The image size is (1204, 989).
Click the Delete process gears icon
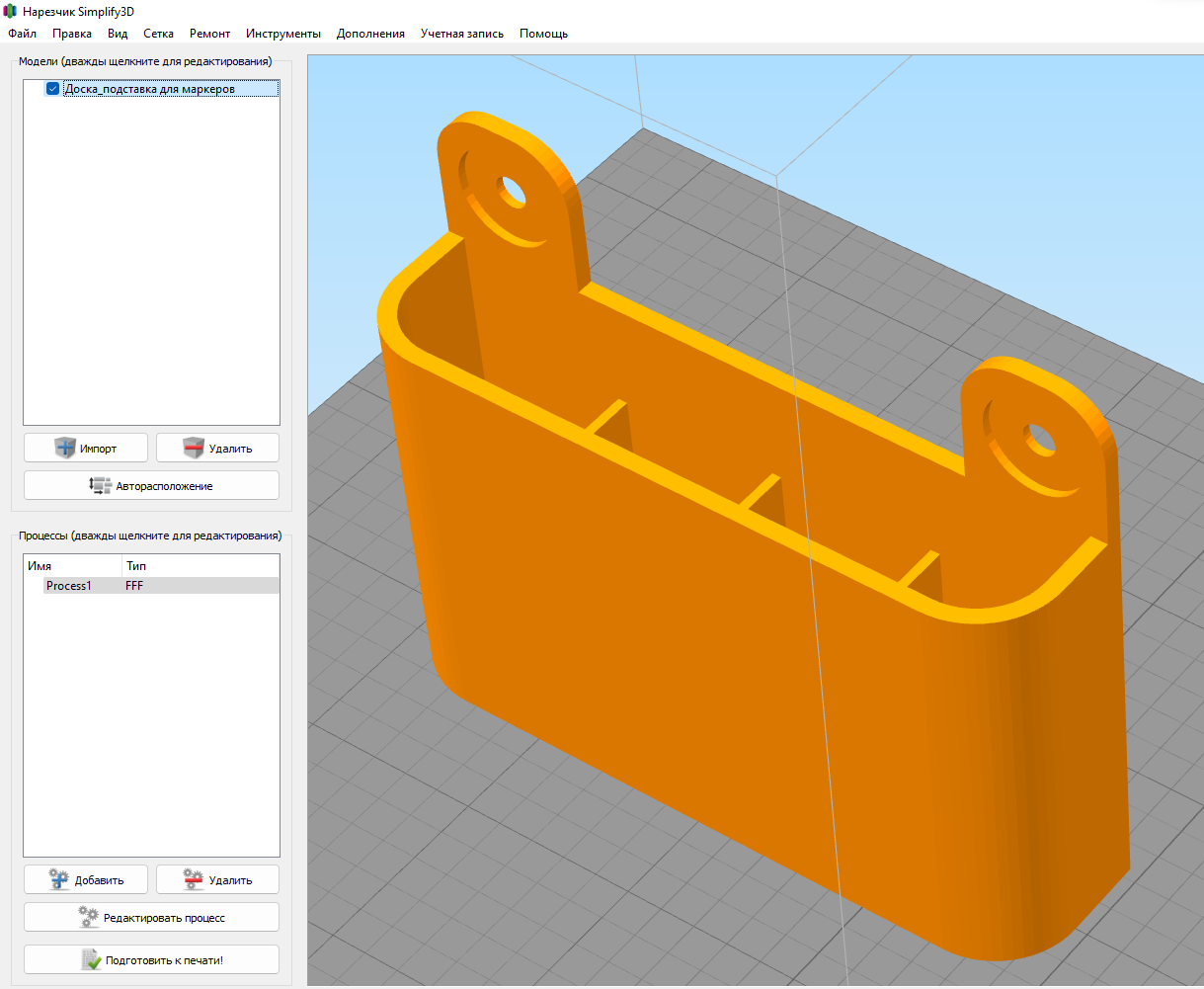click(x=194, y=880)
